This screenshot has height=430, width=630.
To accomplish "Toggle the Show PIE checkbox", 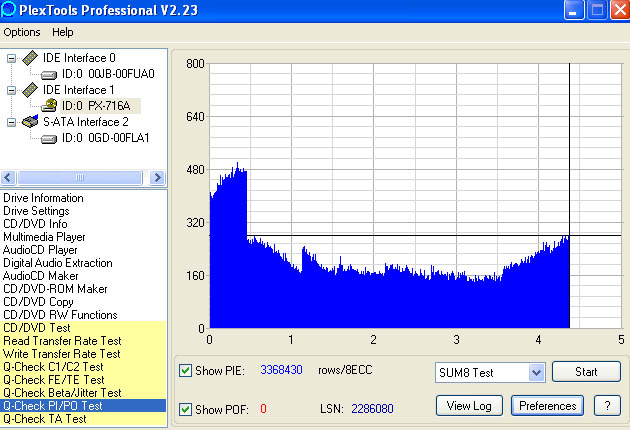I will [185, 370].
